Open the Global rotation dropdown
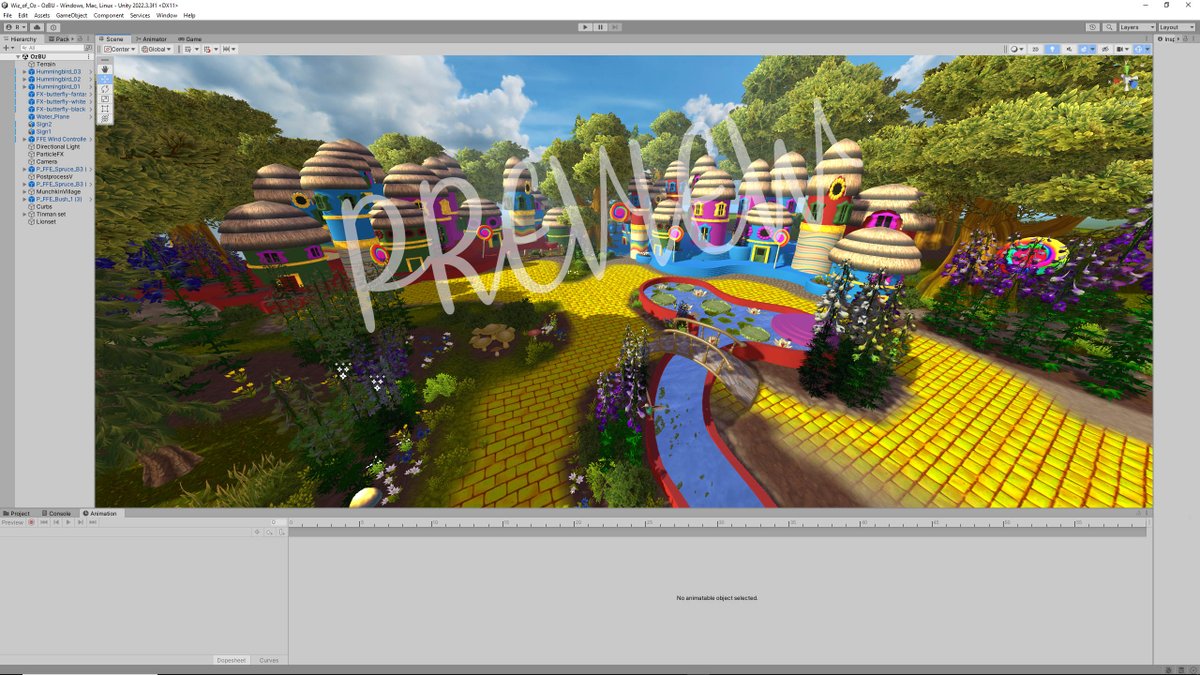Viewport: 1200px width, 675px height. 156,49
